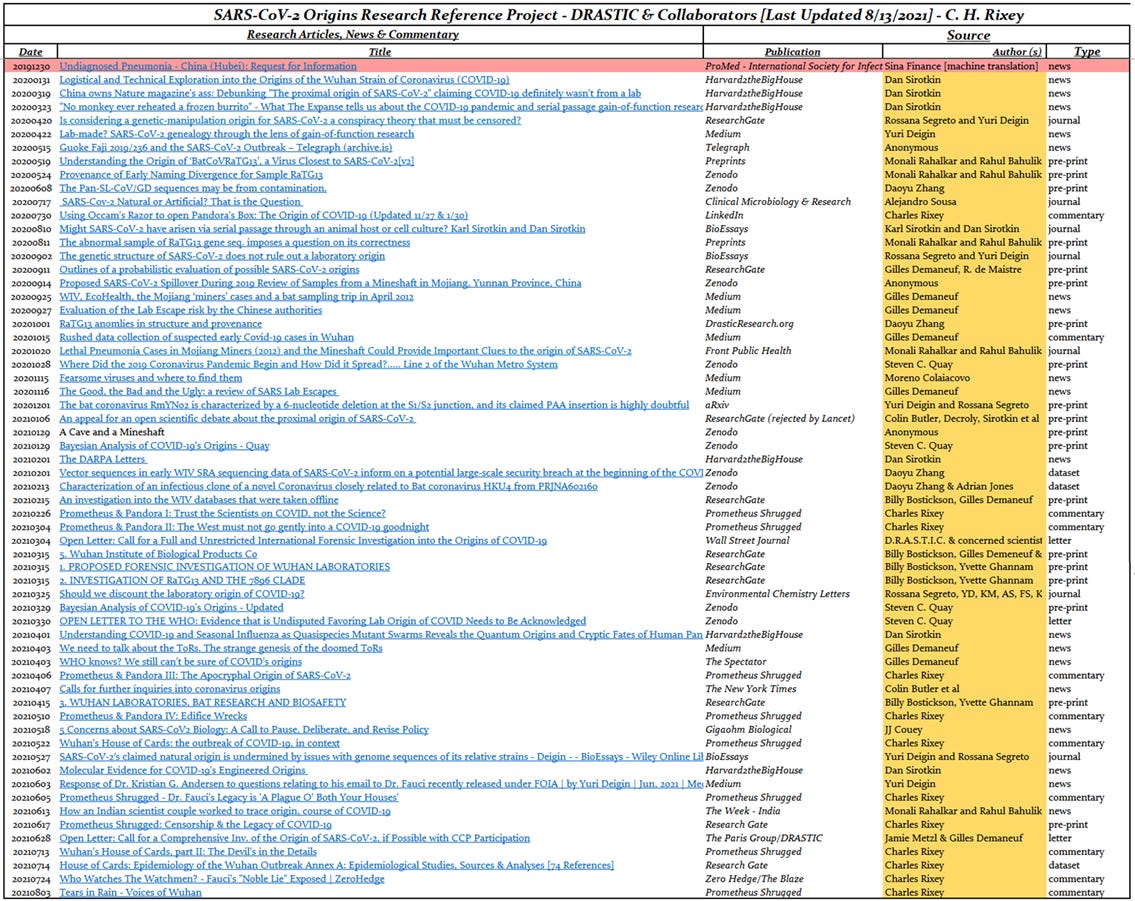1135x901 pixels.
Task: Open 'Using Occam's Razor to open Pandora's Box' link
Action: pos(263,215)
